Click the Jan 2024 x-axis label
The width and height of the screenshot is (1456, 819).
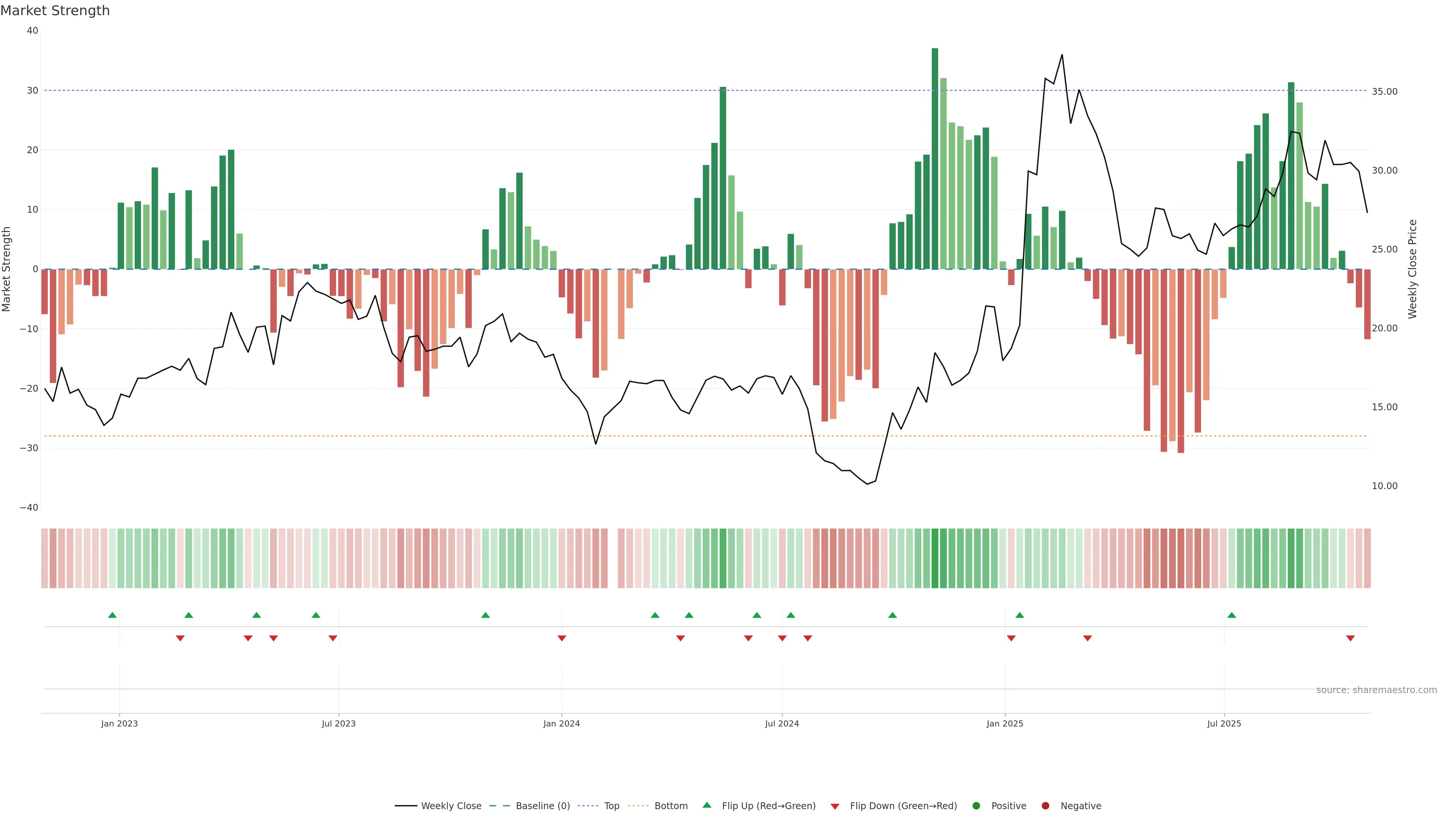tap(561, 723)
